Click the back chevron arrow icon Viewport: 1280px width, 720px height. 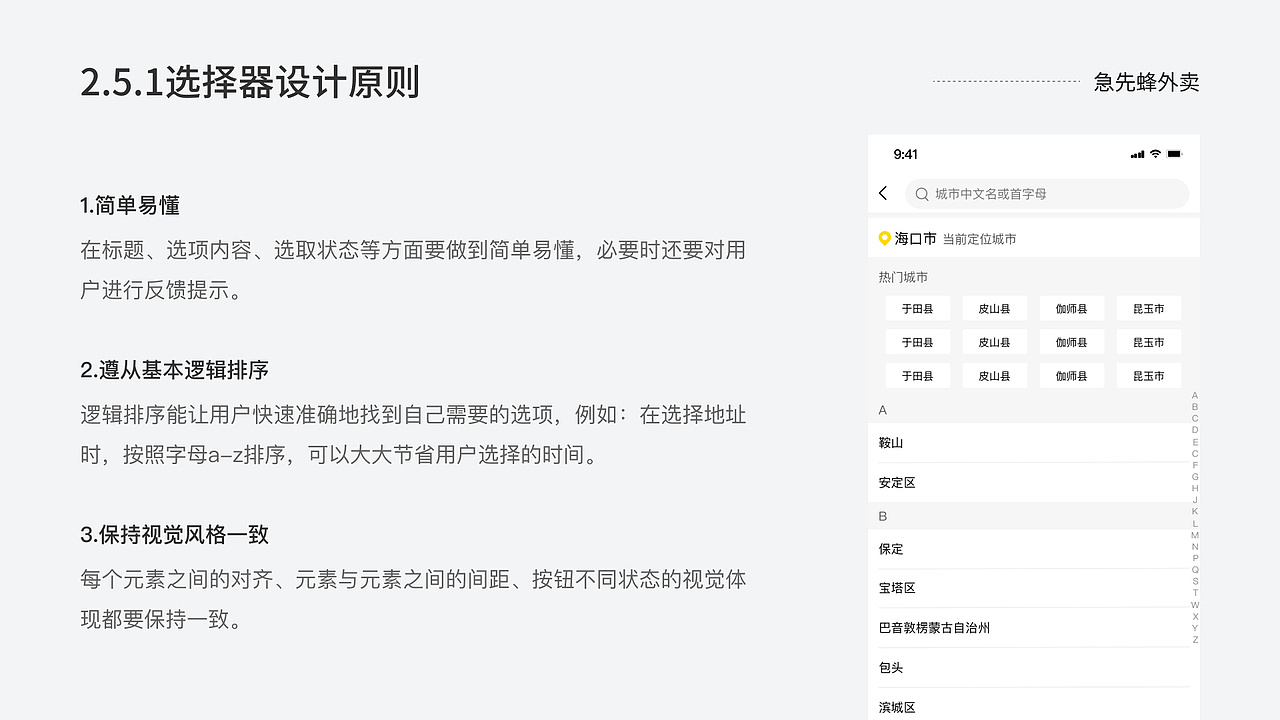(x=883, y=193)
